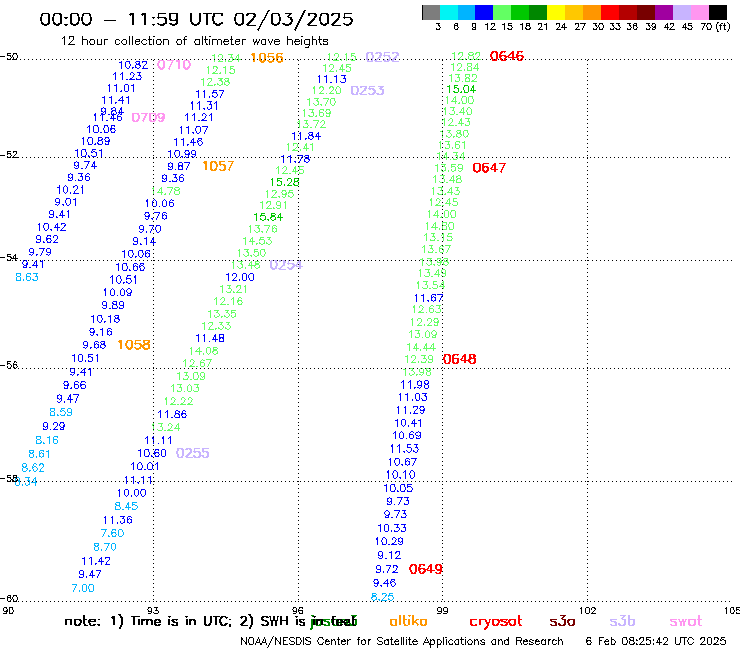Screen dimensions: 740x650
Task: Click the wave height value 15.84
Action: click(268, 217)
